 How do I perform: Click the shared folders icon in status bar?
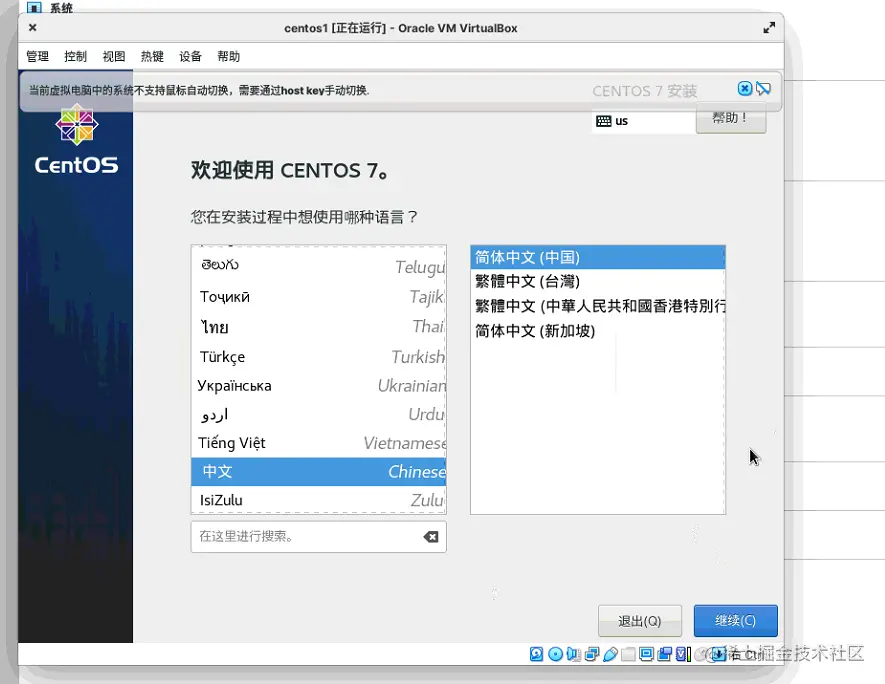click(628, 654)
